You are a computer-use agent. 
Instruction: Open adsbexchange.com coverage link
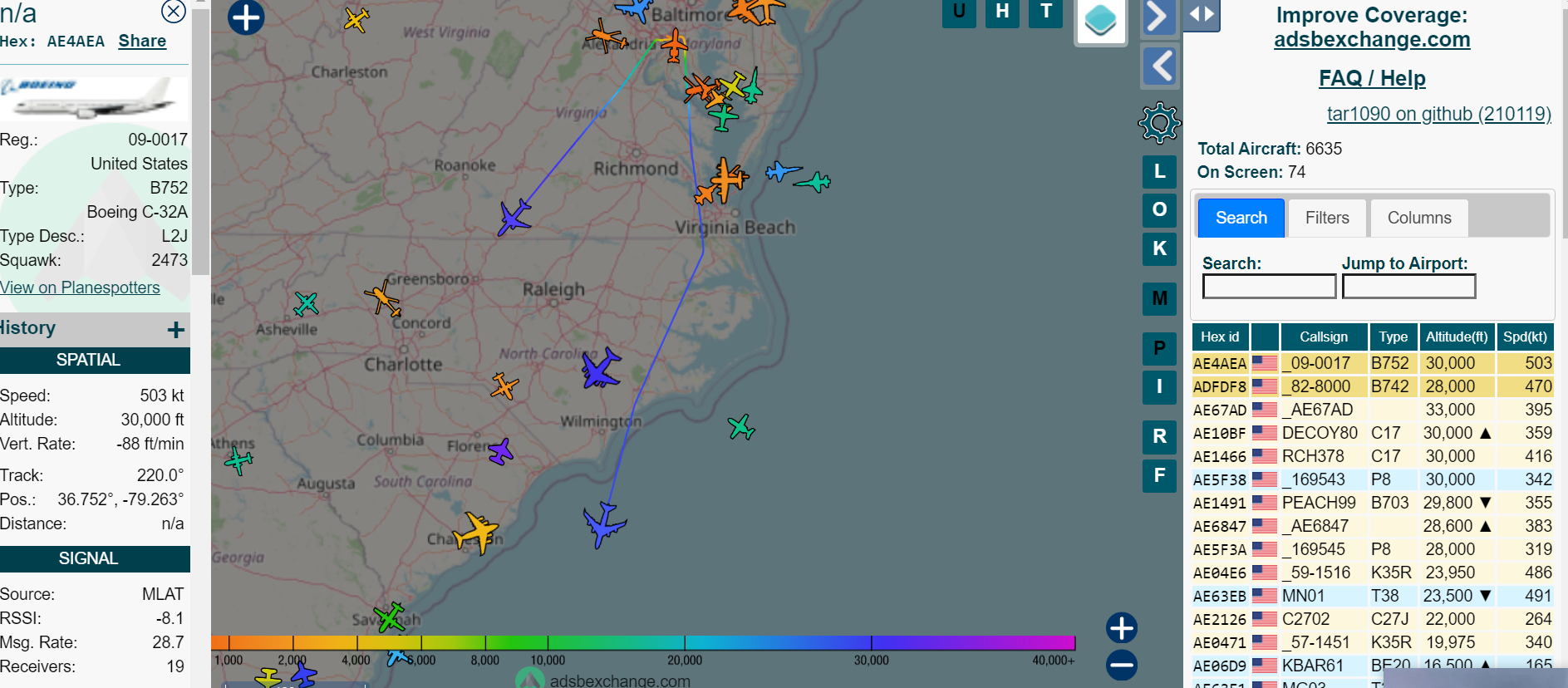pos(1372,39)
